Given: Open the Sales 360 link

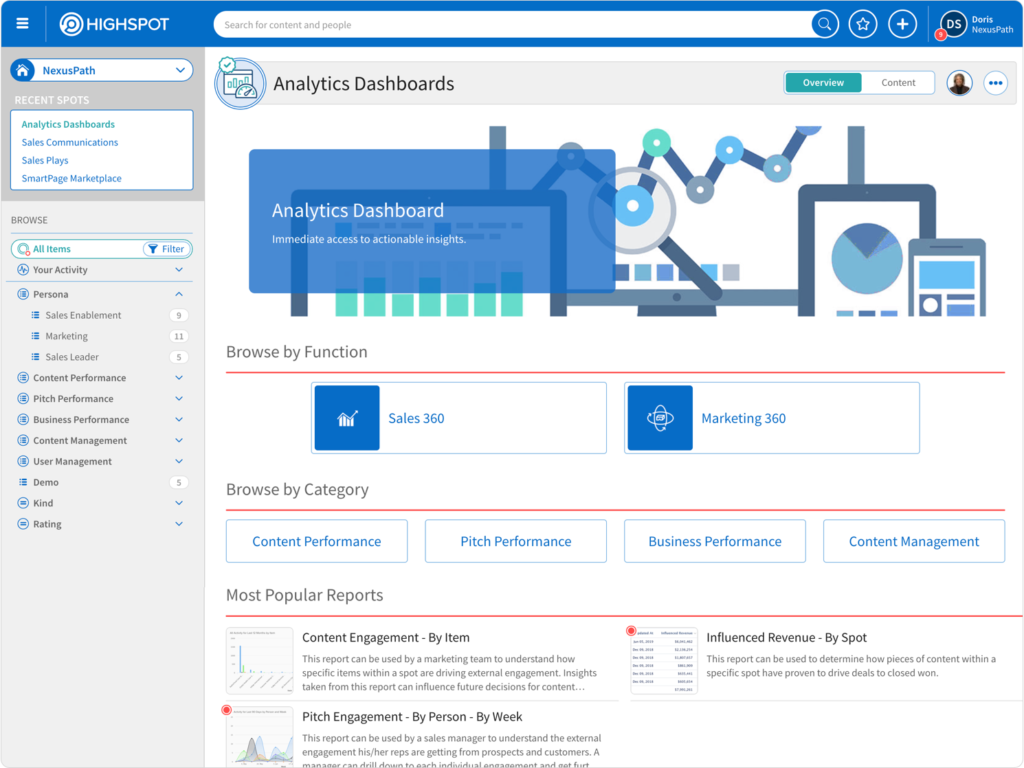Looking at the screenshot, I should tap(416, 418).
